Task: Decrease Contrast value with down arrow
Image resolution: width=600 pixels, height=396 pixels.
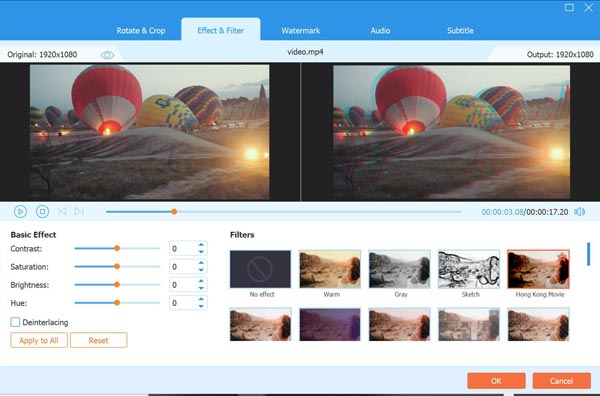Action: click(x=201, y=252)
